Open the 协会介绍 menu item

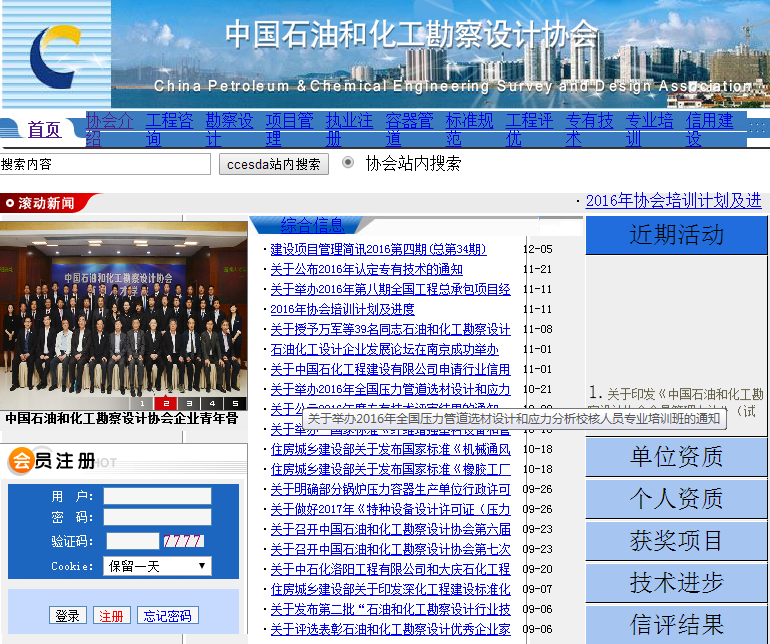[x=110, y=129]
